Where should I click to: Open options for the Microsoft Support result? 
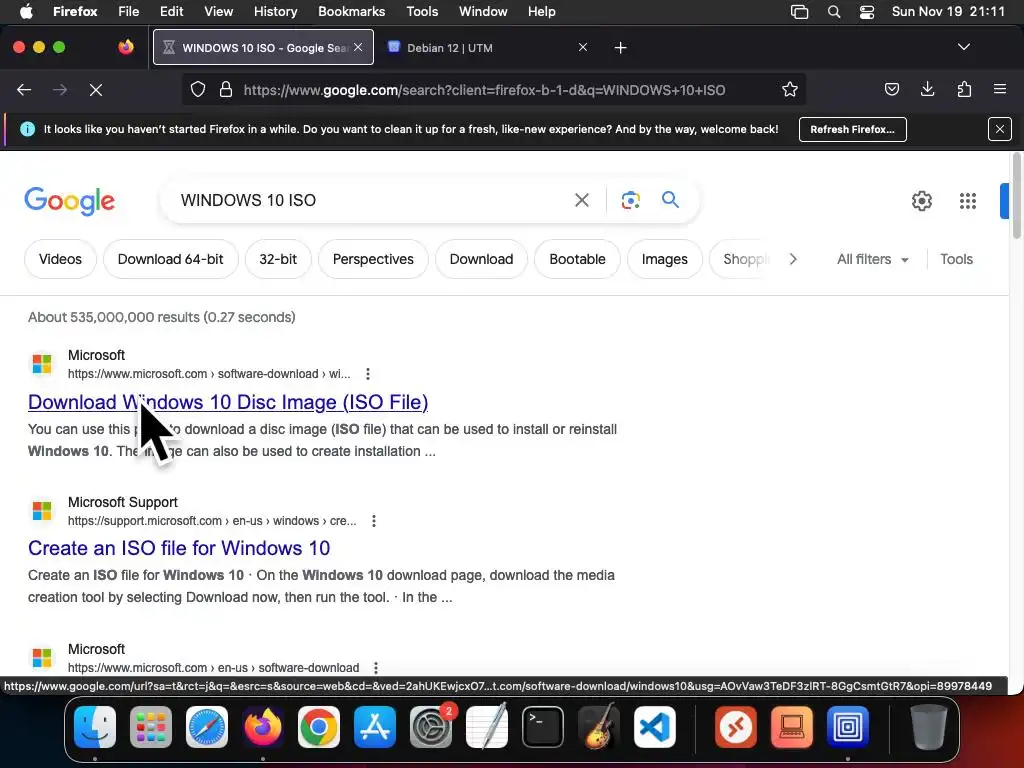(x=374, y=520)
